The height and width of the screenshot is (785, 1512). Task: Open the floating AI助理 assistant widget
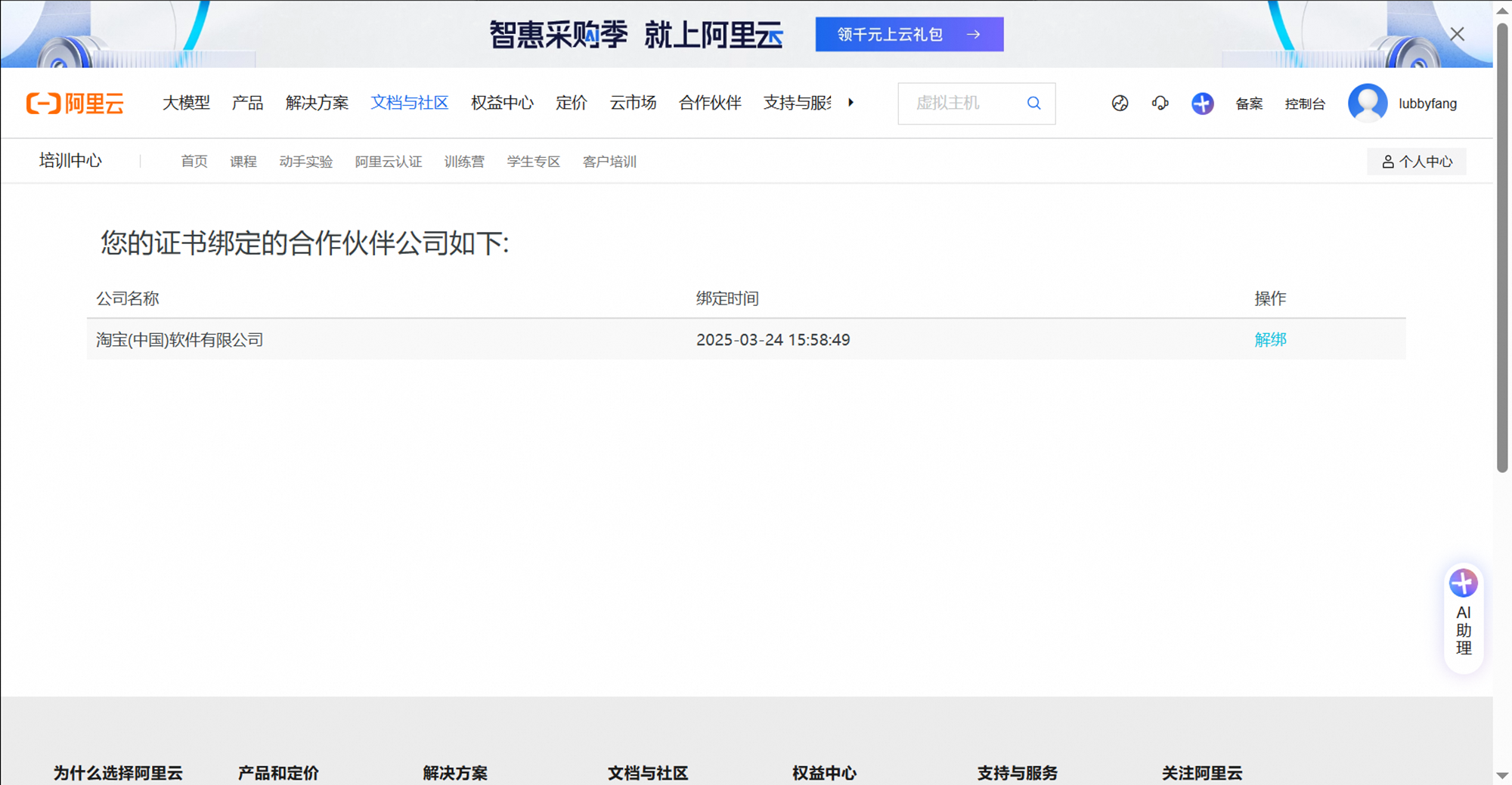pos(1464,618)
